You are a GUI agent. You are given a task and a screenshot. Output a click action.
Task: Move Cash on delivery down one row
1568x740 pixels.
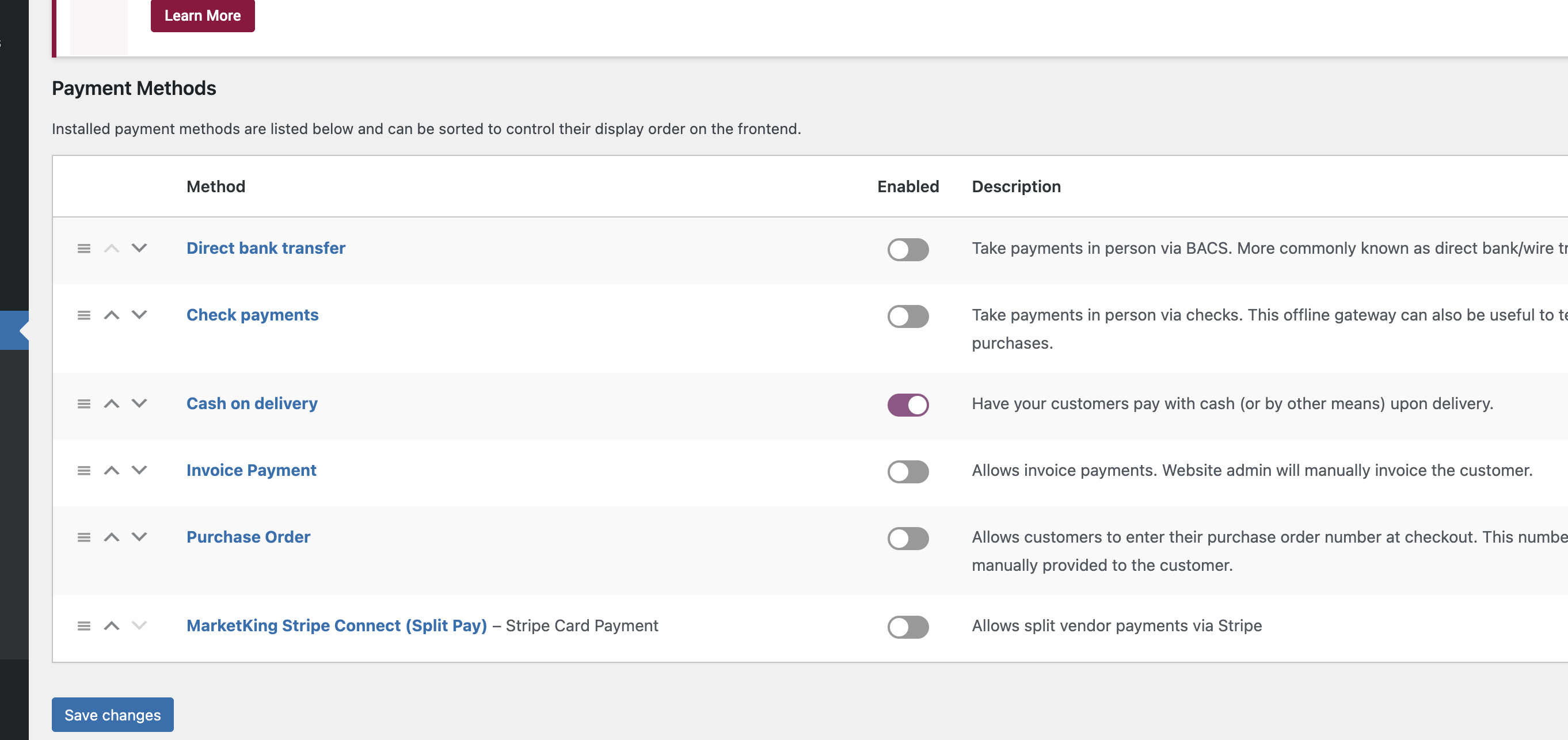(x=139, y=404)
